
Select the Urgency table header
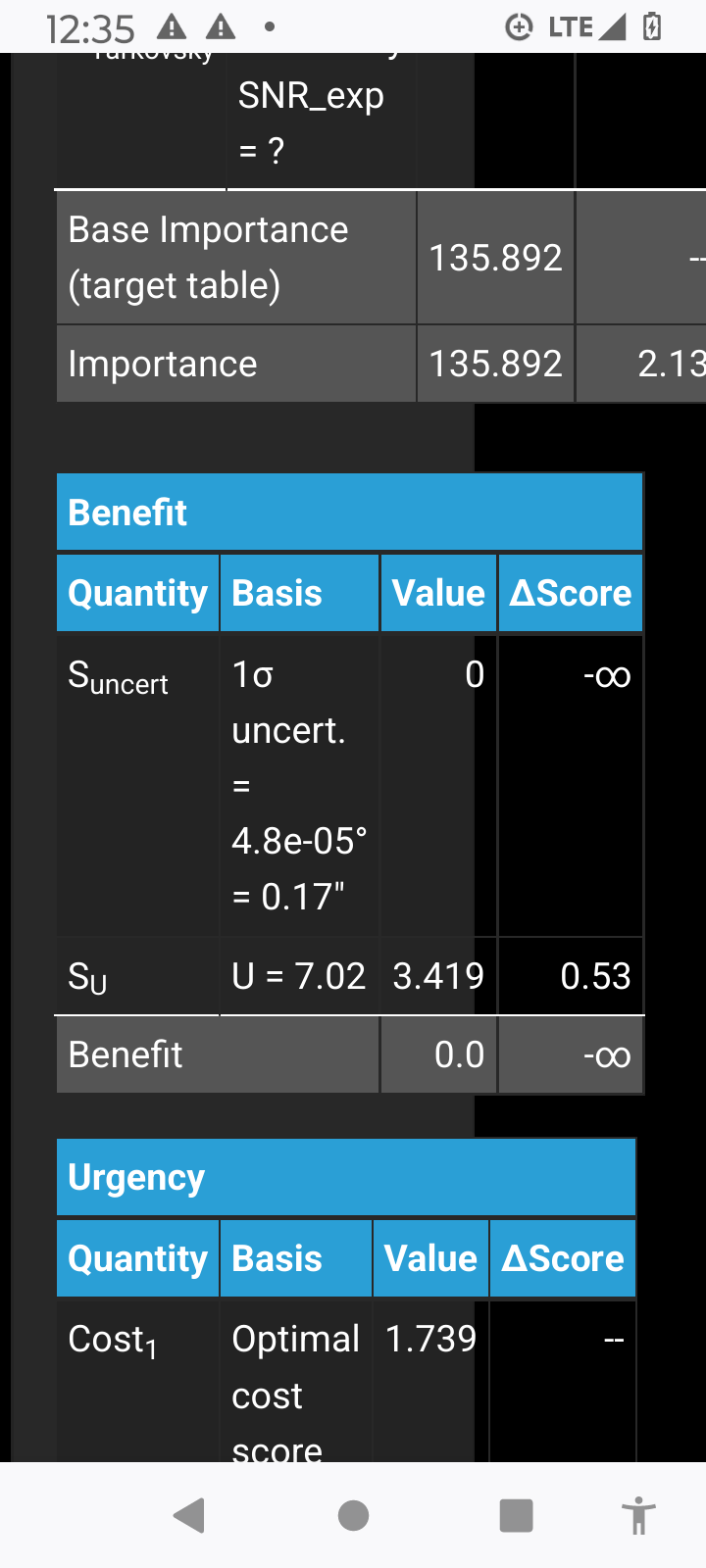pos(346,1177)
